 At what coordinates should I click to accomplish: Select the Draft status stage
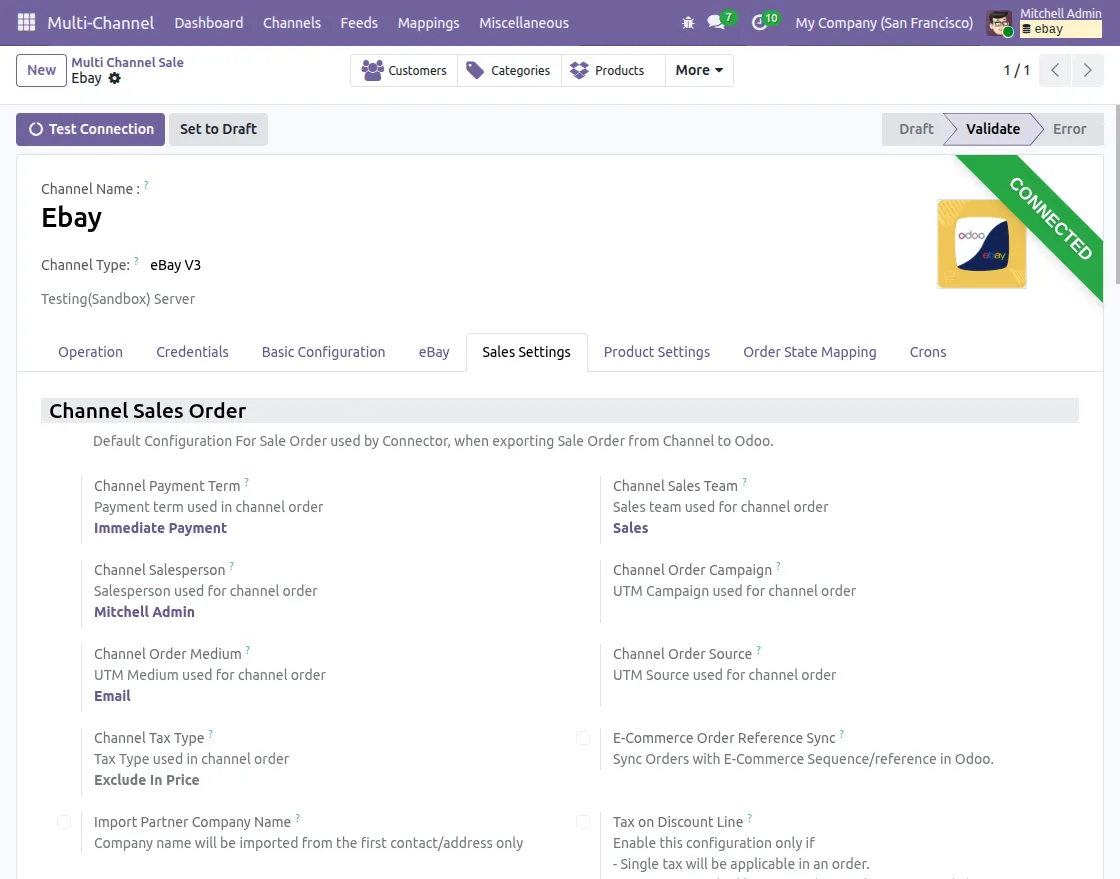[x=915, y=129]
